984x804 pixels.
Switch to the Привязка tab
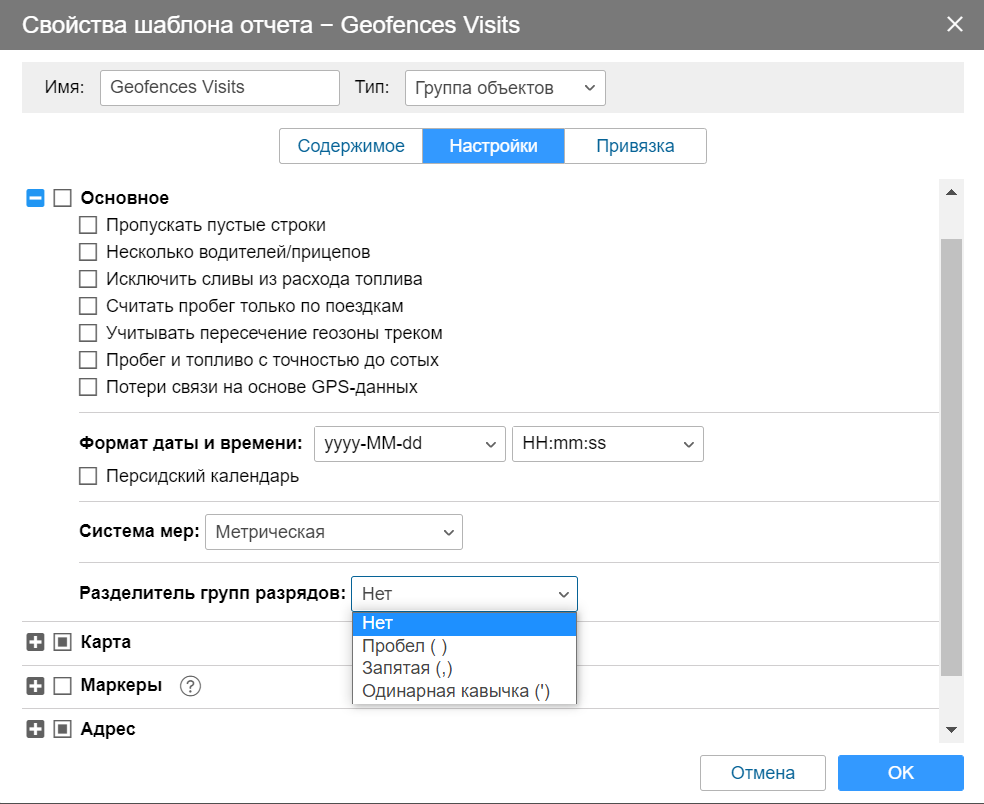click(x=635, y=146)
